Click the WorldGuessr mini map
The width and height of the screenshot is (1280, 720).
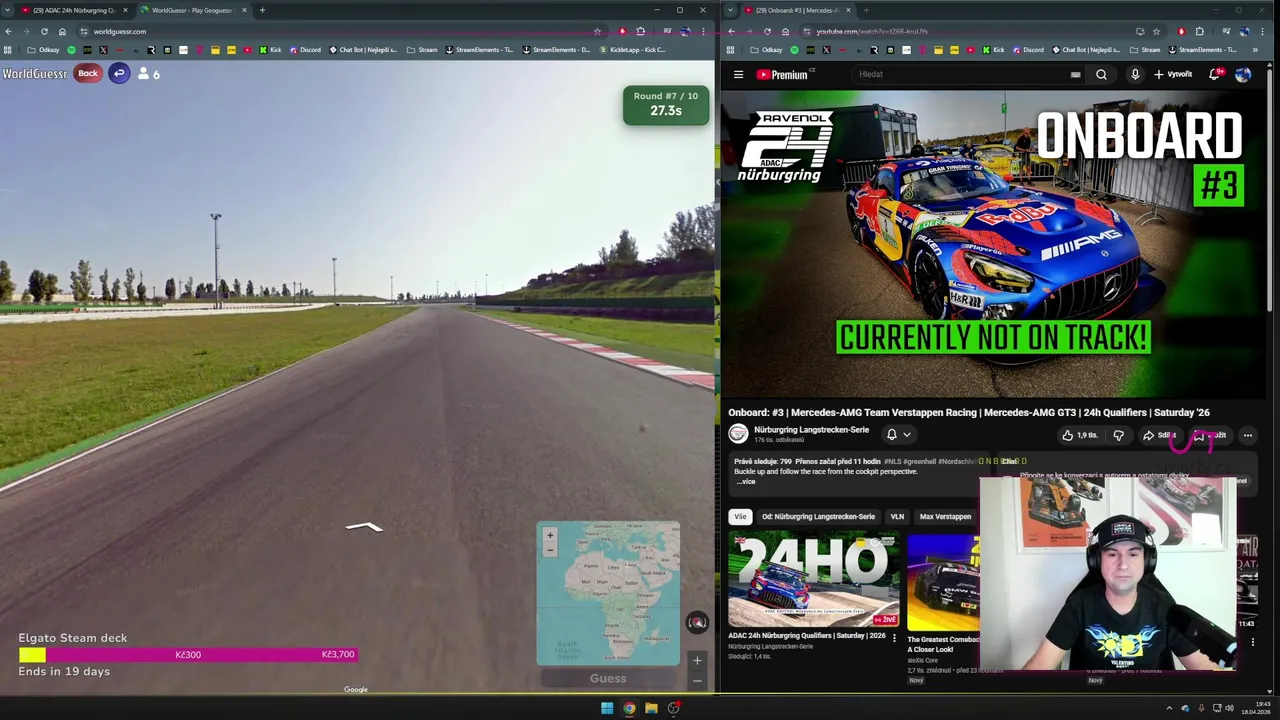coord(608,593)
